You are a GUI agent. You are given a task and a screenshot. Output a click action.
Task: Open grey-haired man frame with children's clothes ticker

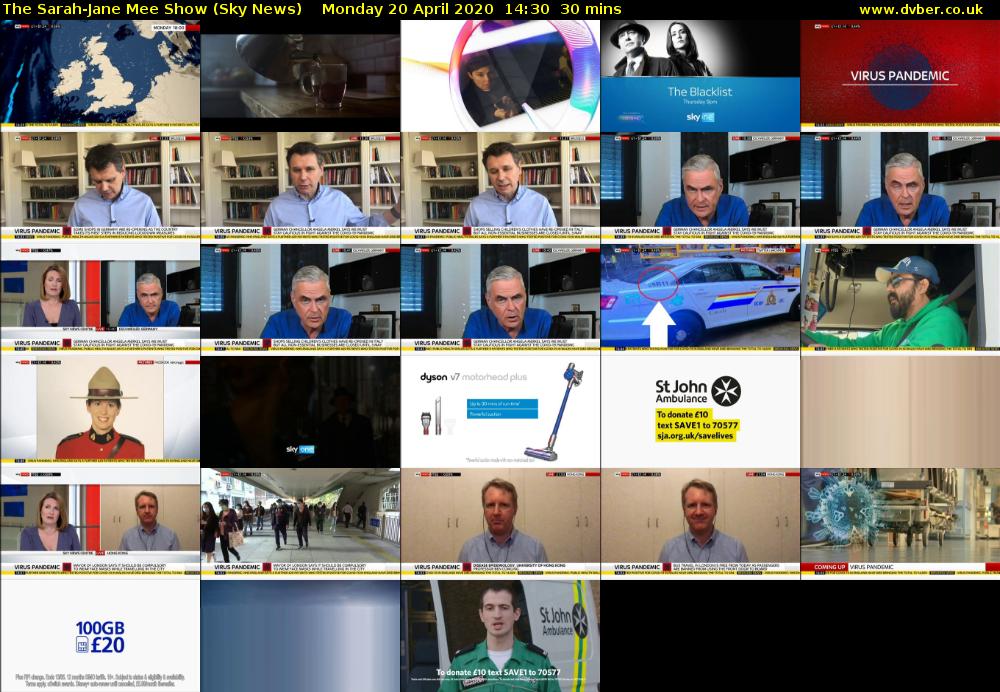pyautogui.click(x=300, y=299)
